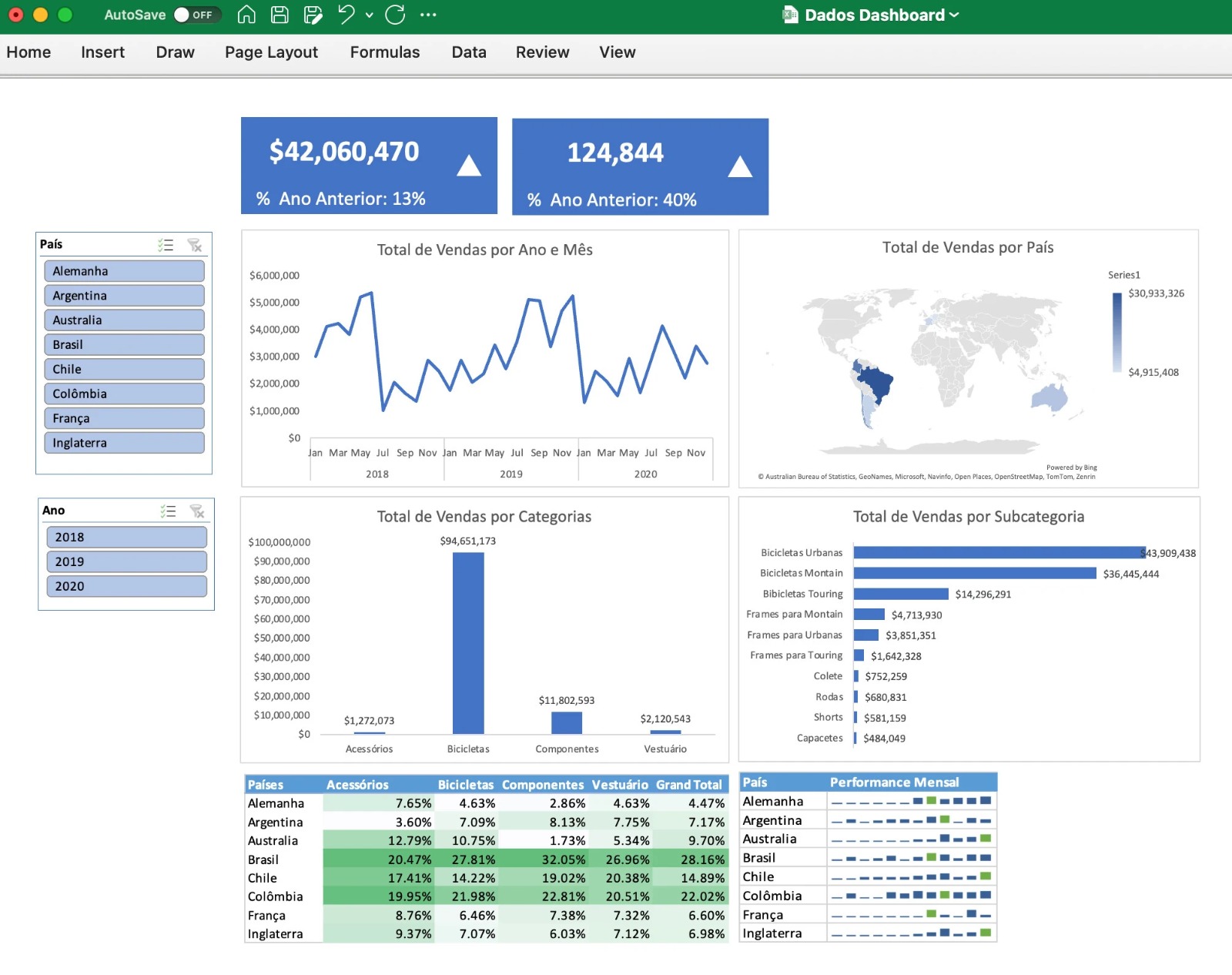Viewport: 1232px width, 975px height.
Task: Clear filter on País slicer
Action: pyautogui.click(x=195, y=245)
